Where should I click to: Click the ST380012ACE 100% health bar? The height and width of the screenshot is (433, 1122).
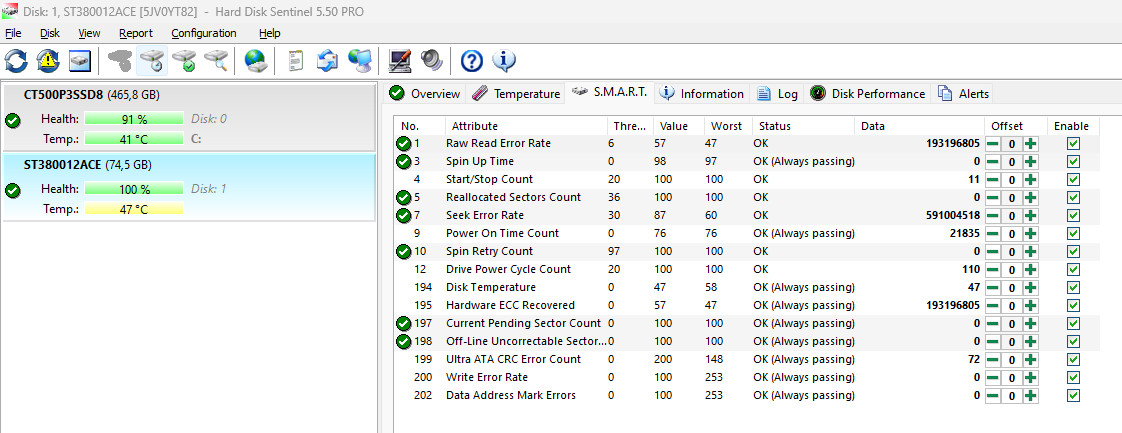tap(134, 189)
